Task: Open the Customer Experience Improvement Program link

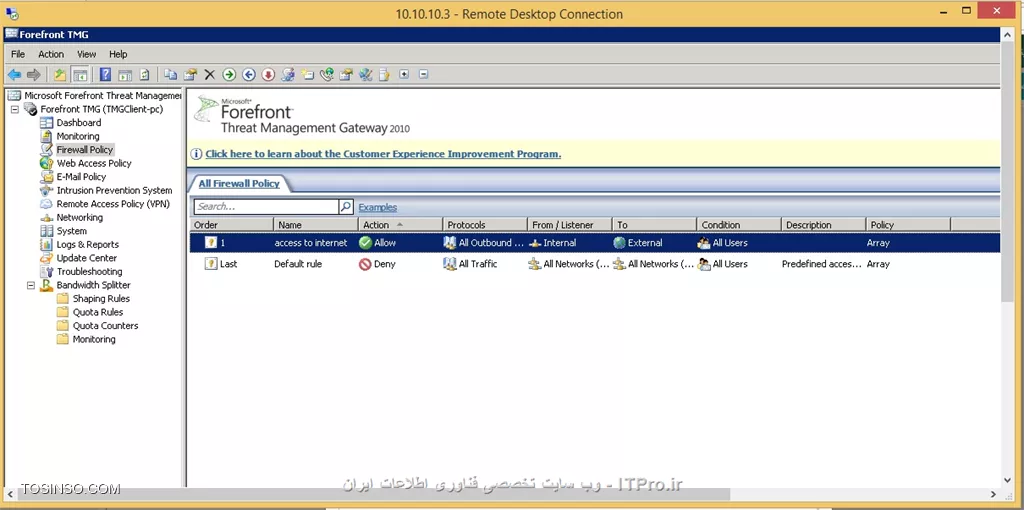Action: pyautogui.click(x=383, y=154)
